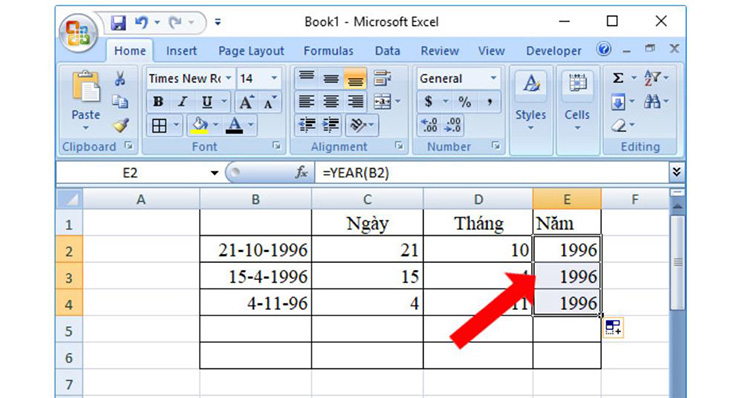Toggle Underline formatting
This screenshot has width=750, height=398.
[x=207, y=101]
